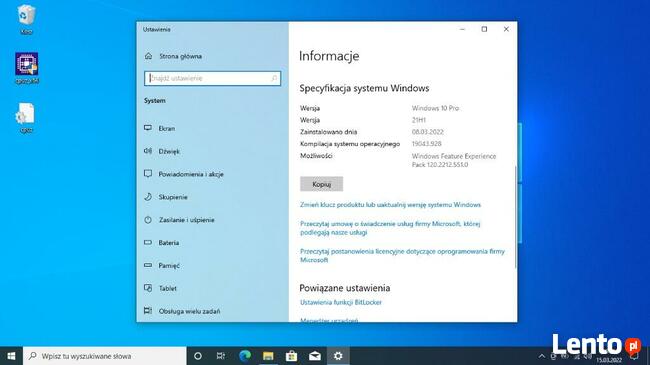Select the Recycle Bin desktop icon

coord(26,19)
